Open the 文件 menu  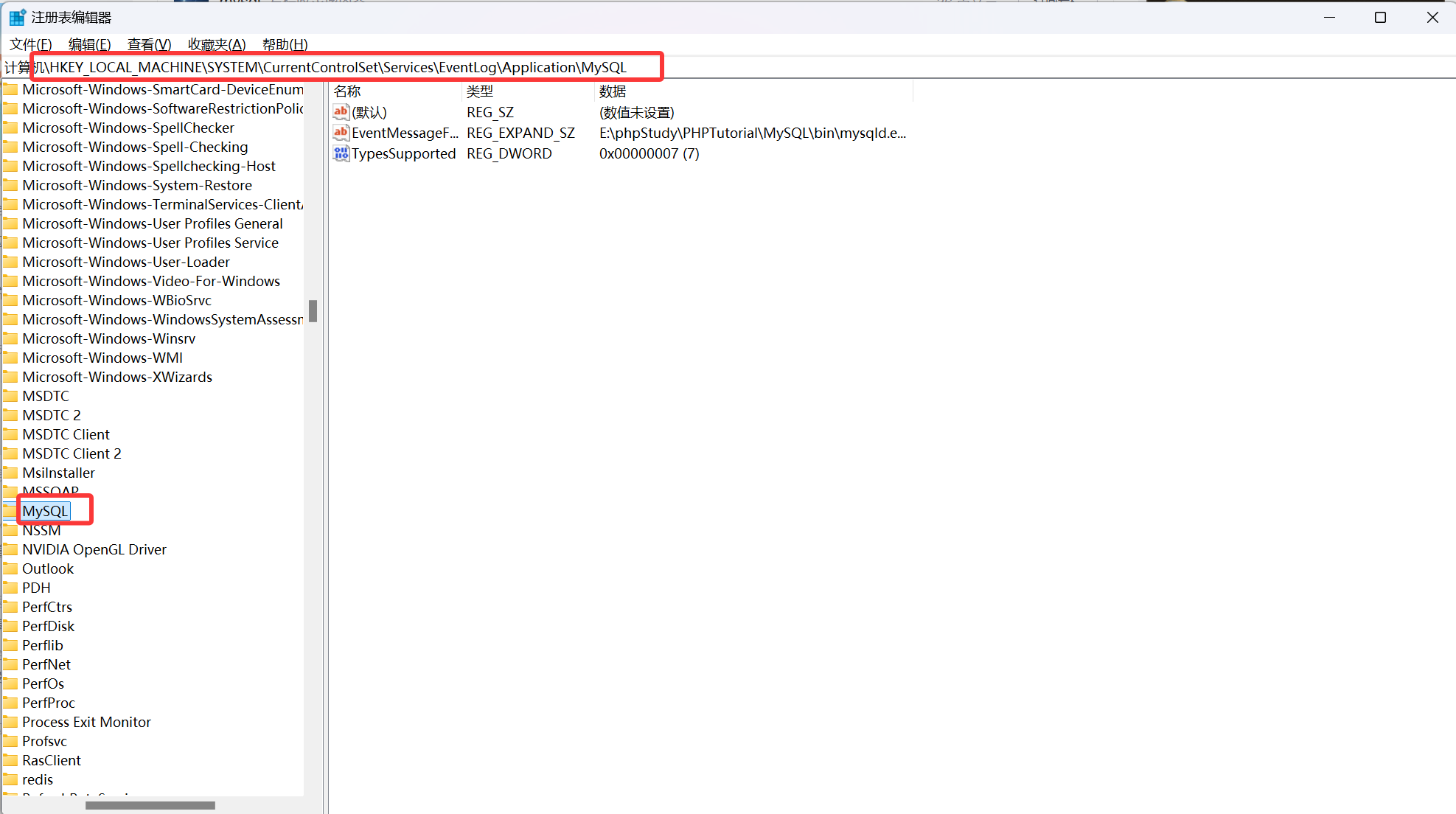pos(29,44)
